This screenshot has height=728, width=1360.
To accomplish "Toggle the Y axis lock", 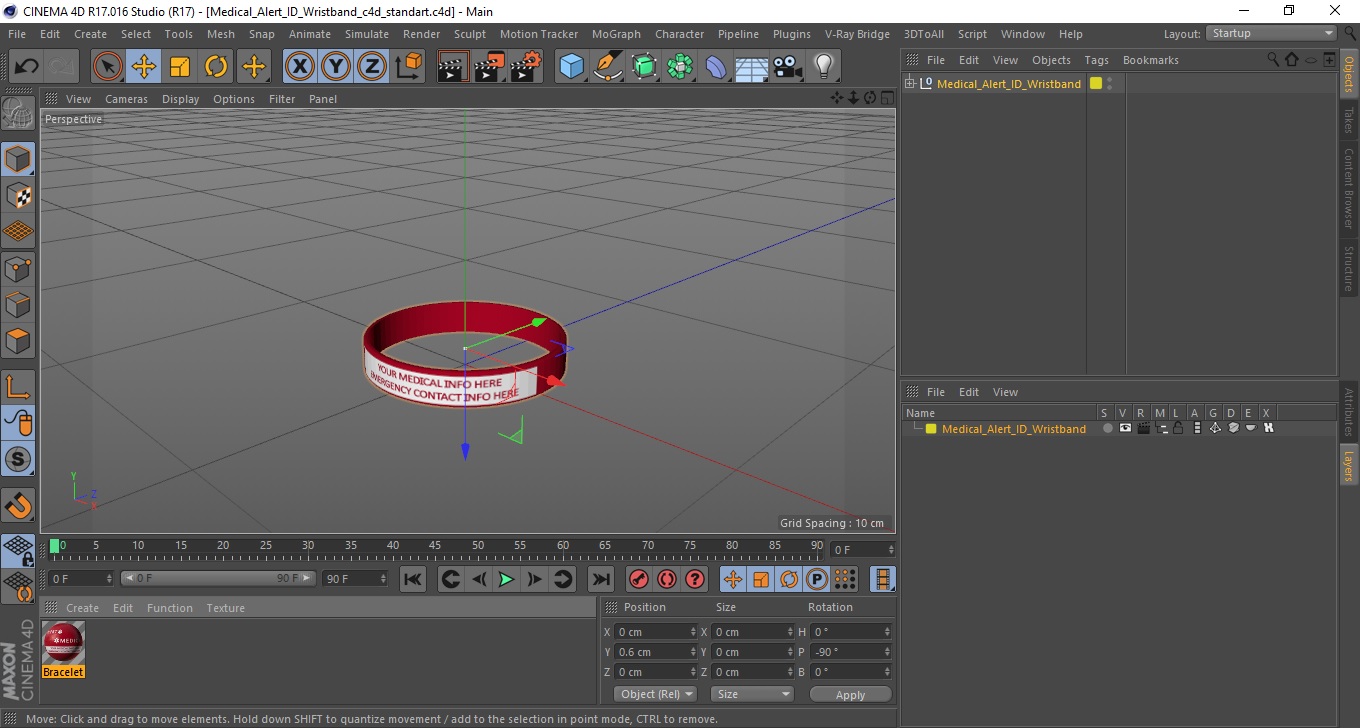I will (336, 67).
